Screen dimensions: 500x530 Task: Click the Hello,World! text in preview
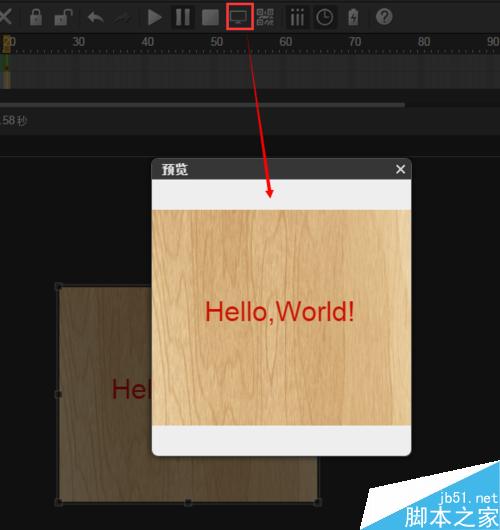(280, 312)
